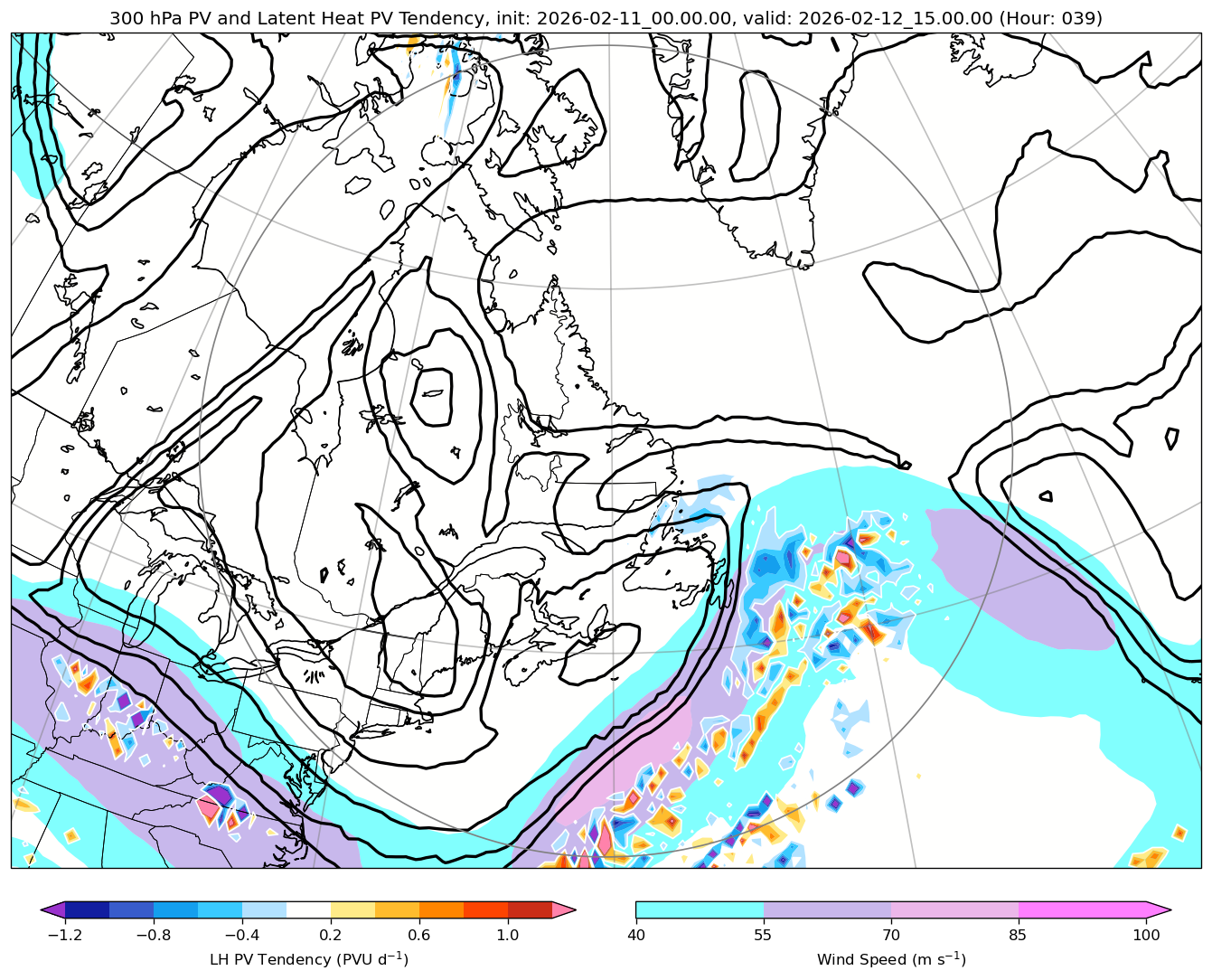Click the pink right arrow of PV colorbar

tap(564, 909)
